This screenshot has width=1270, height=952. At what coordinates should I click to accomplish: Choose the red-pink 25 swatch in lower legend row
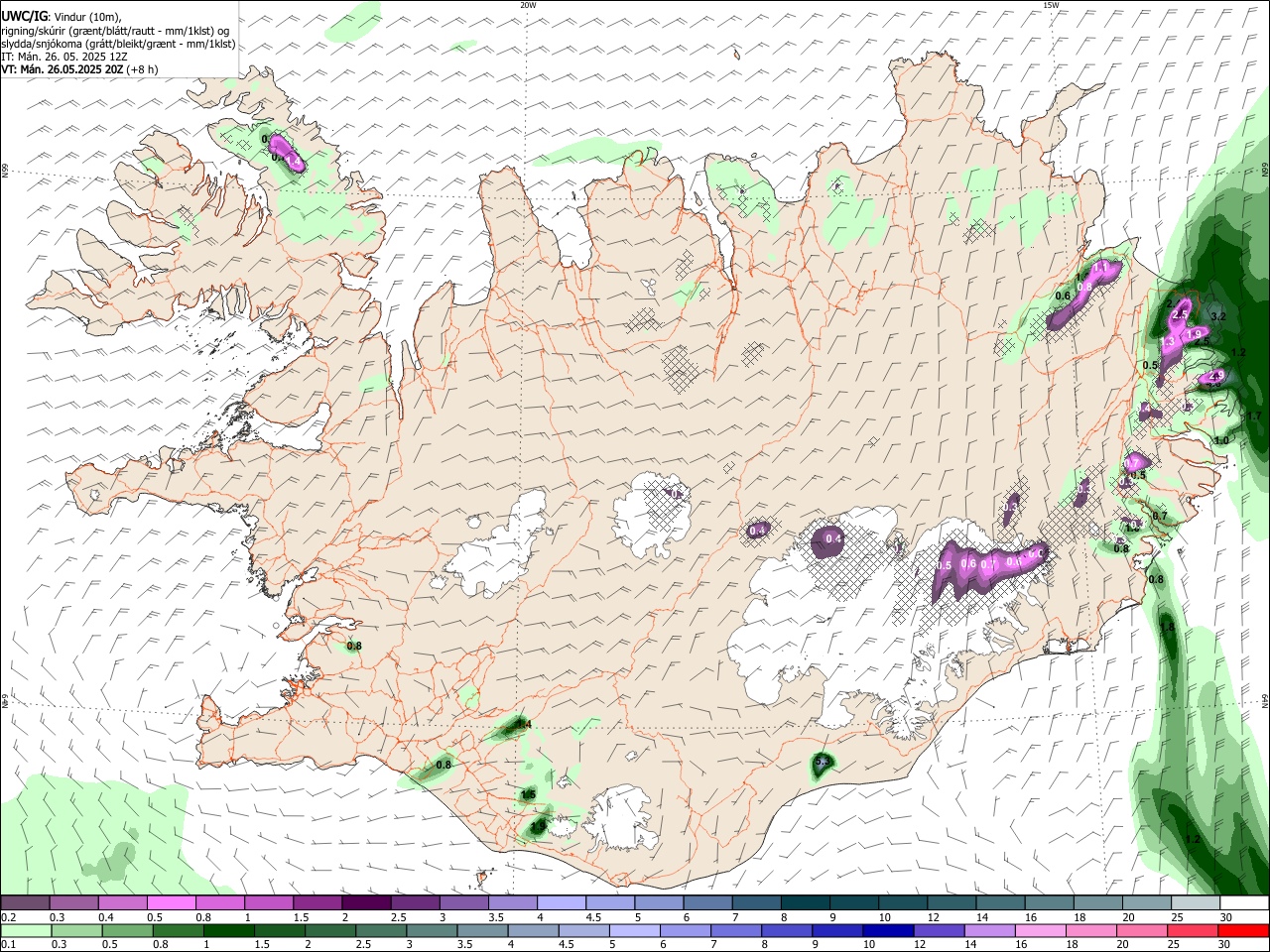tap(1194, 931)
